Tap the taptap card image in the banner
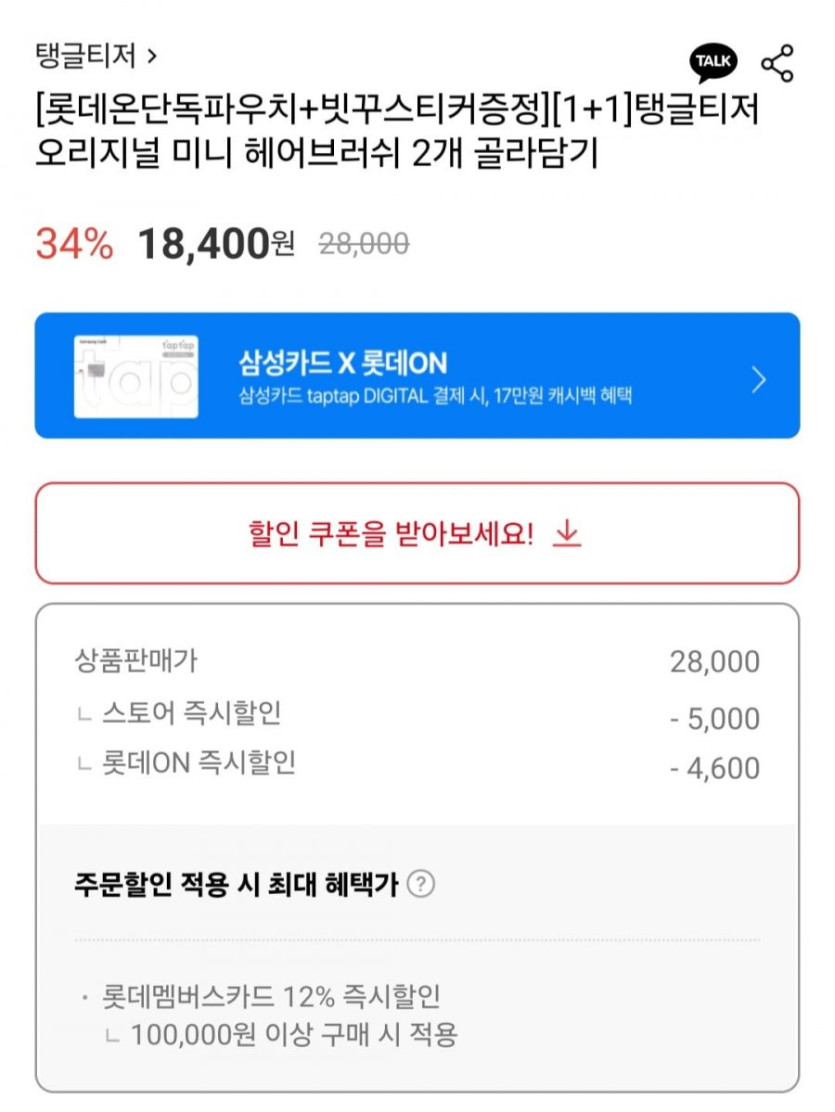Image resolution: width=835 pixels, height=1112 pixels. (x=136, y=376)
